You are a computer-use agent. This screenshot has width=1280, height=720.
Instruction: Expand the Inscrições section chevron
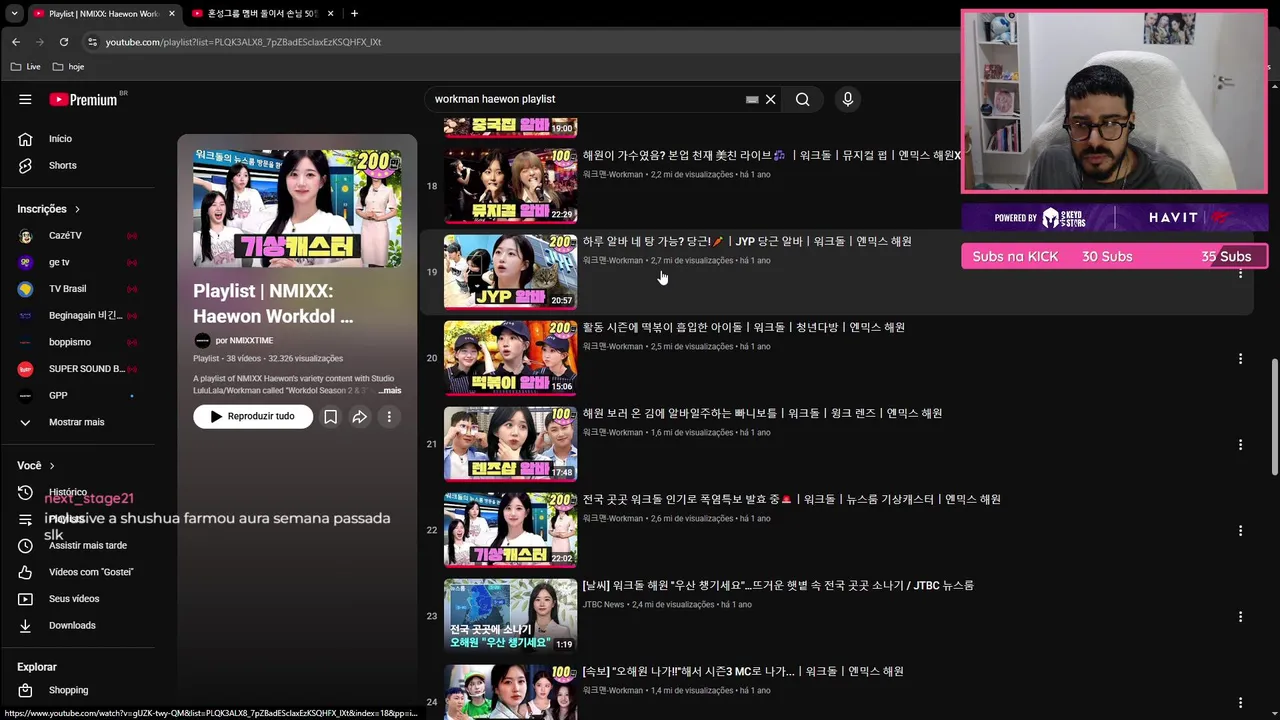(77, 209)
